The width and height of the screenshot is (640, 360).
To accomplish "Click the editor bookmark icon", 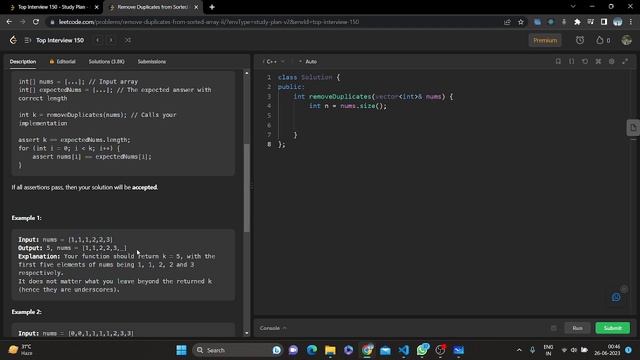I will (558, 61).
